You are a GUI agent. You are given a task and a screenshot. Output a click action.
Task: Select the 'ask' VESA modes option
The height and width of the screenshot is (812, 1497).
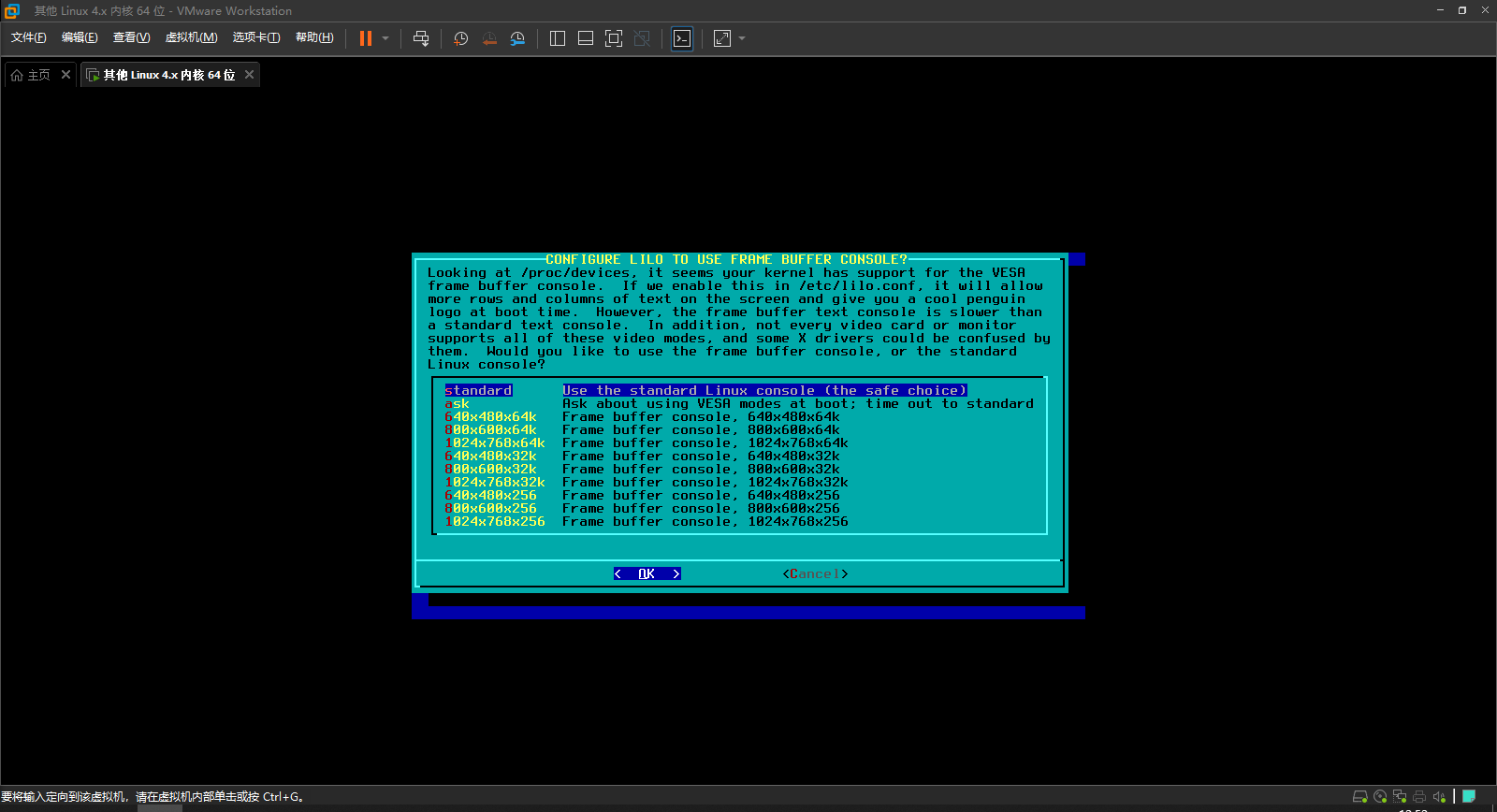(739, 403)
